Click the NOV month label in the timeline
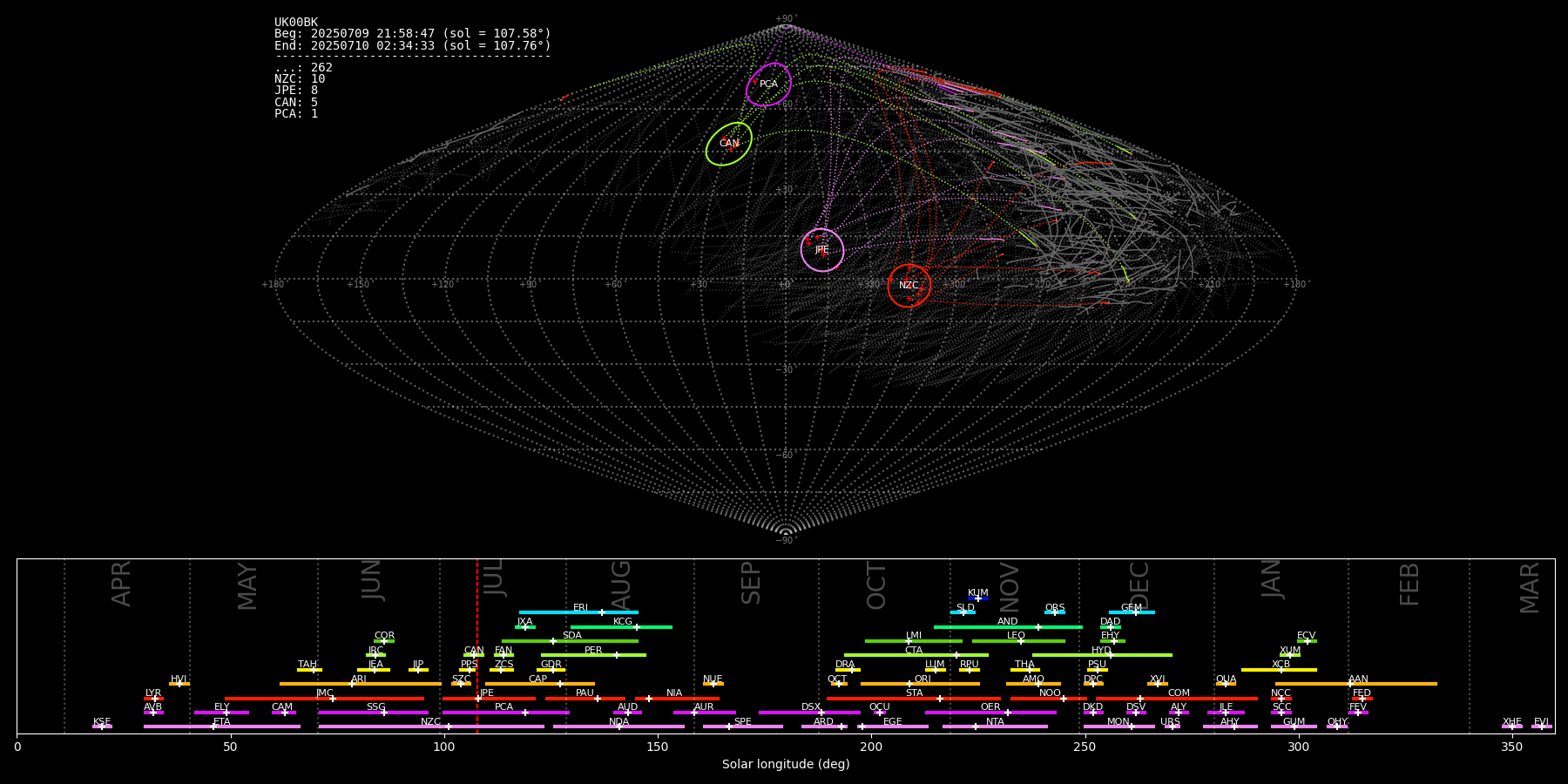Image resolution: width=1568 pixels, height=784 pixels. point(1010,588)
